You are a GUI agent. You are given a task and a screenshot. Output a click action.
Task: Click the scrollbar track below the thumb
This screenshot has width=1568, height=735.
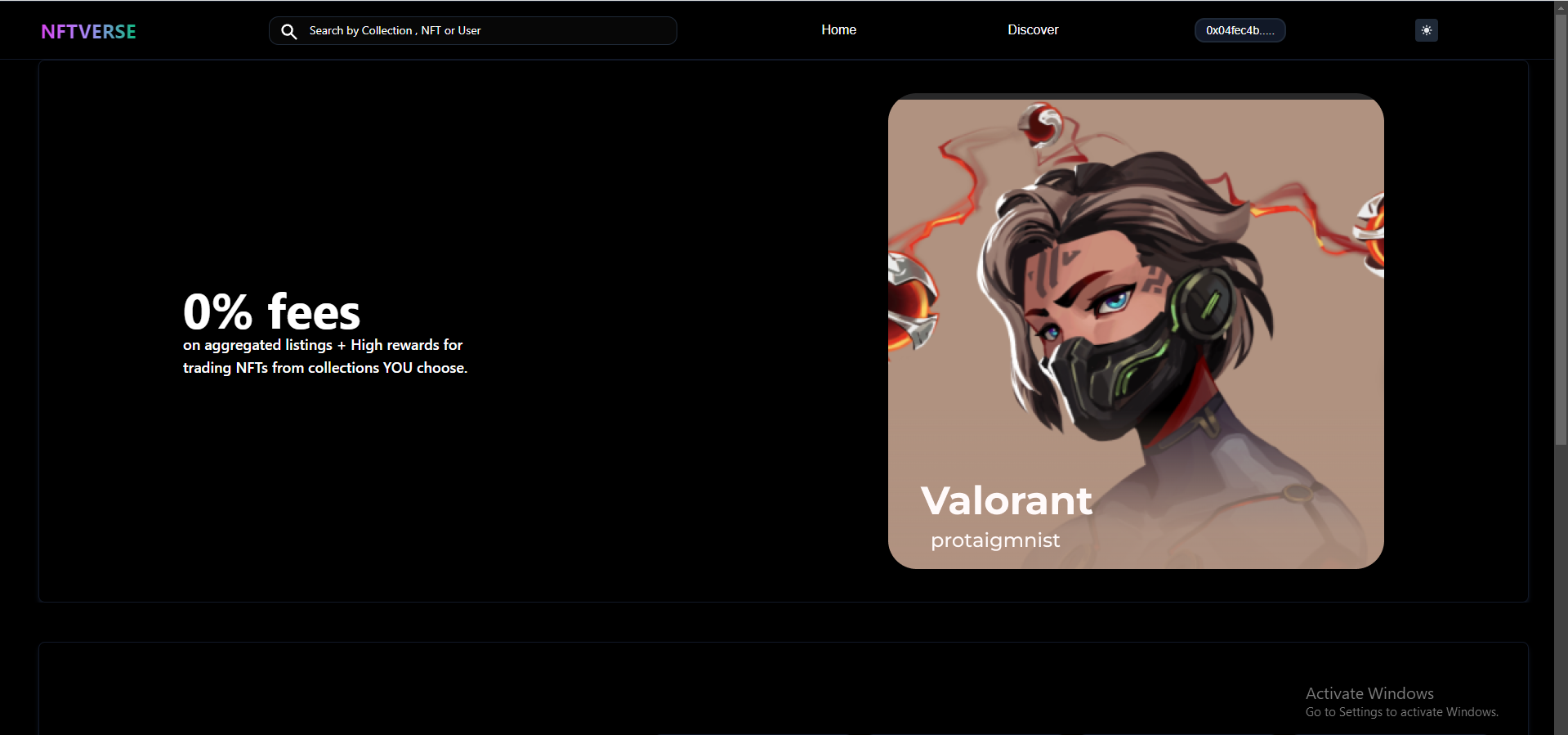(x=1561, y=589)
